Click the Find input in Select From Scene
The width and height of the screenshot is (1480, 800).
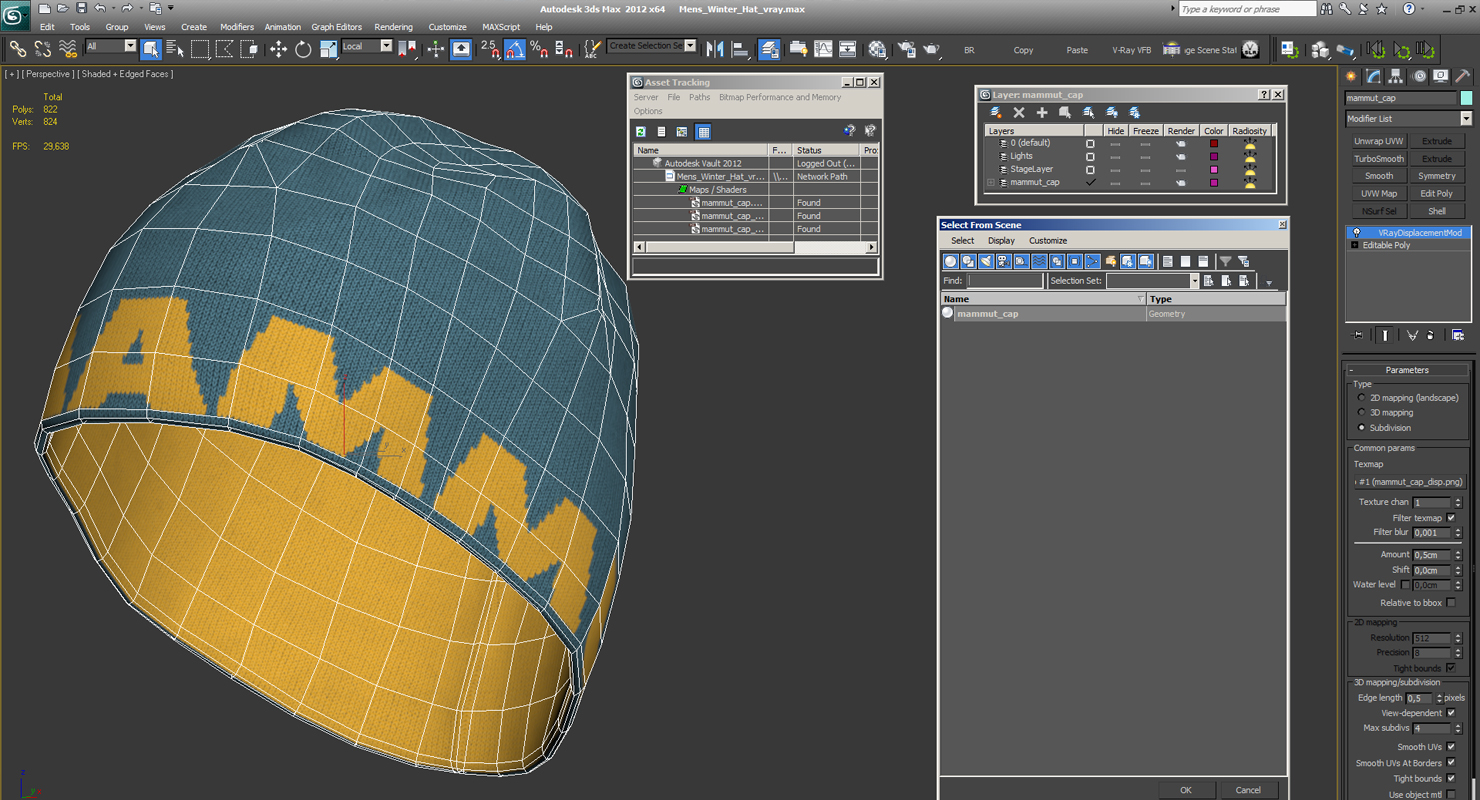(1004, 281)
